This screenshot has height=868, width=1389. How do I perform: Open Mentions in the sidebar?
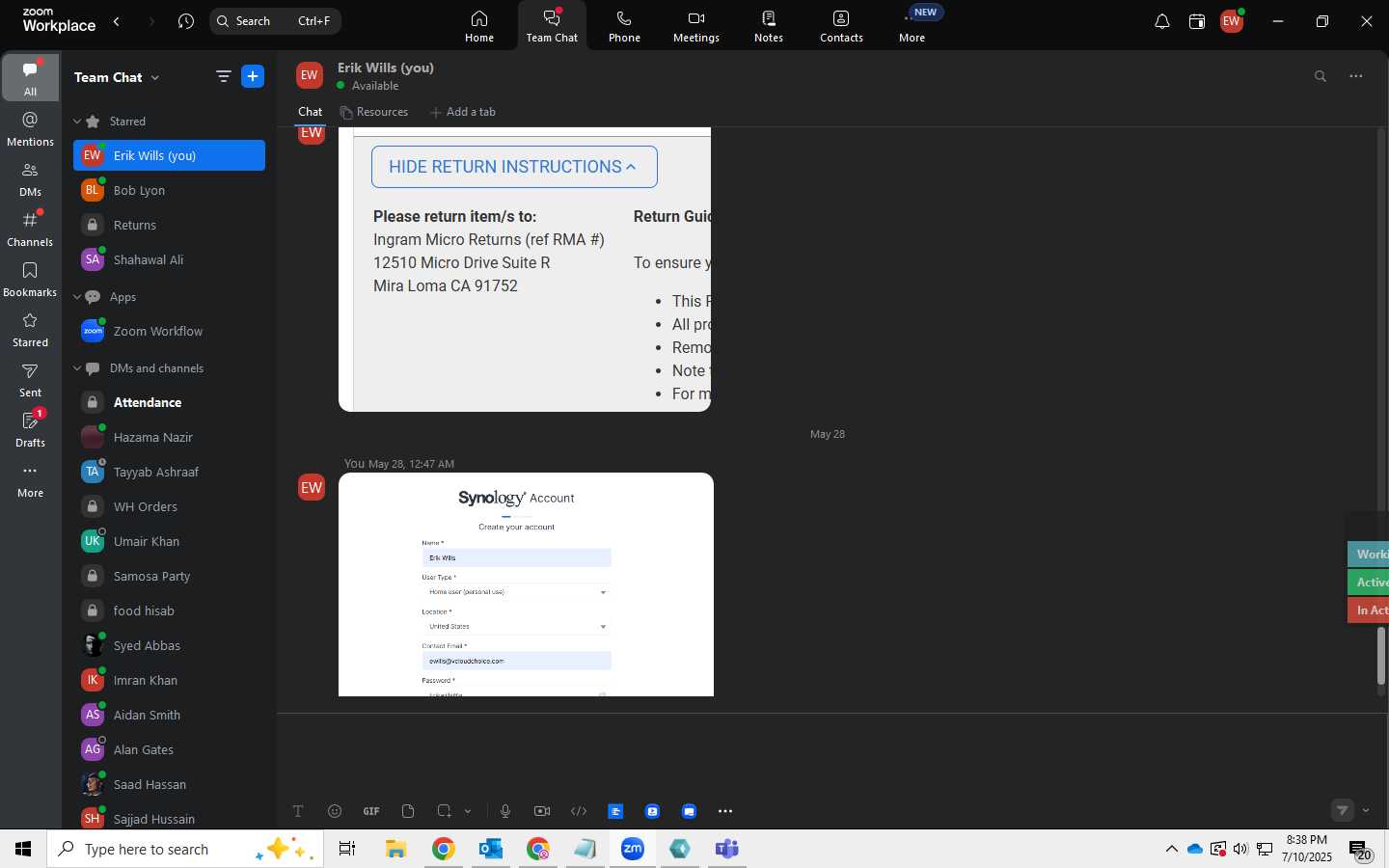[31, 129]
